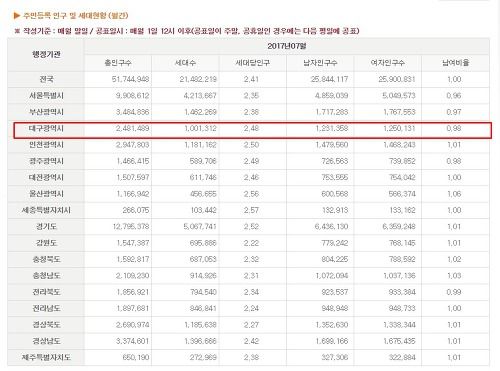Viewport: 500px width, 371px height.
Task: Click the 전라남도 row label
Action: coord(46,308)
